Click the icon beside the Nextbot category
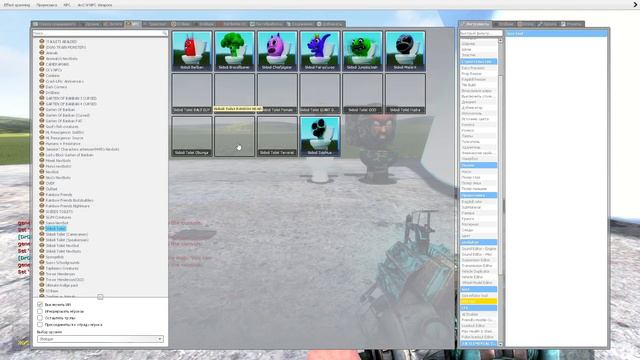Screen dimensions: 640x360 (42, 172)
